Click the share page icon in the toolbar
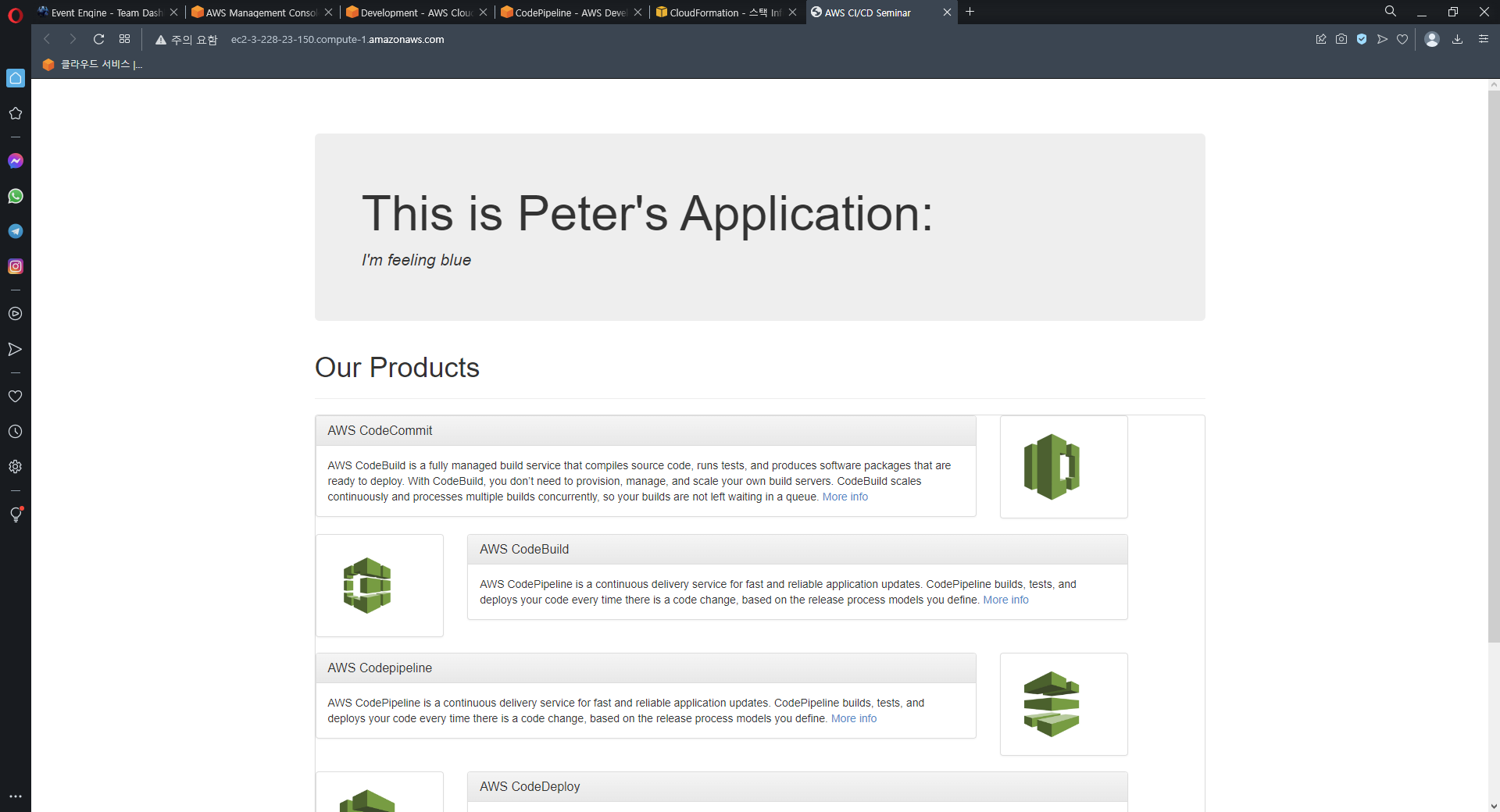 [x=1321, y=39]
